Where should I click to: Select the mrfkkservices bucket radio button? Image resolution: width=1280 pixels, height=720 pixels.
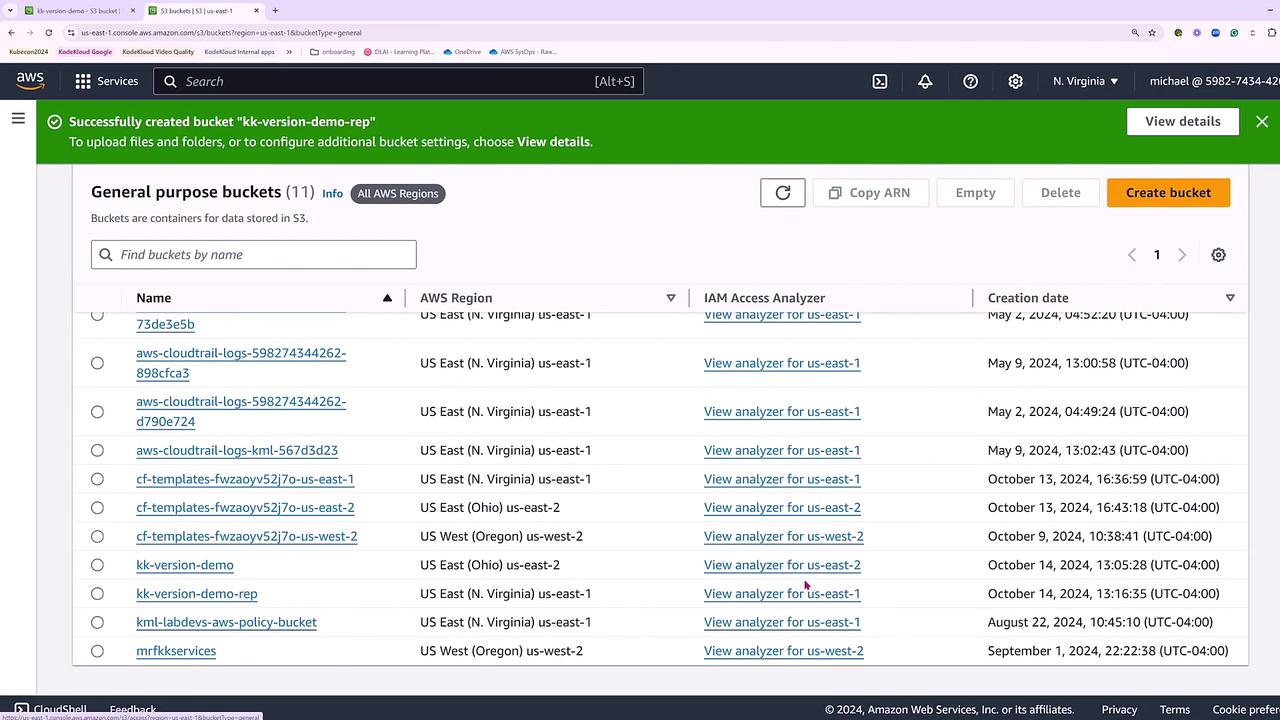pyautogui.click(x=97, y=651)
